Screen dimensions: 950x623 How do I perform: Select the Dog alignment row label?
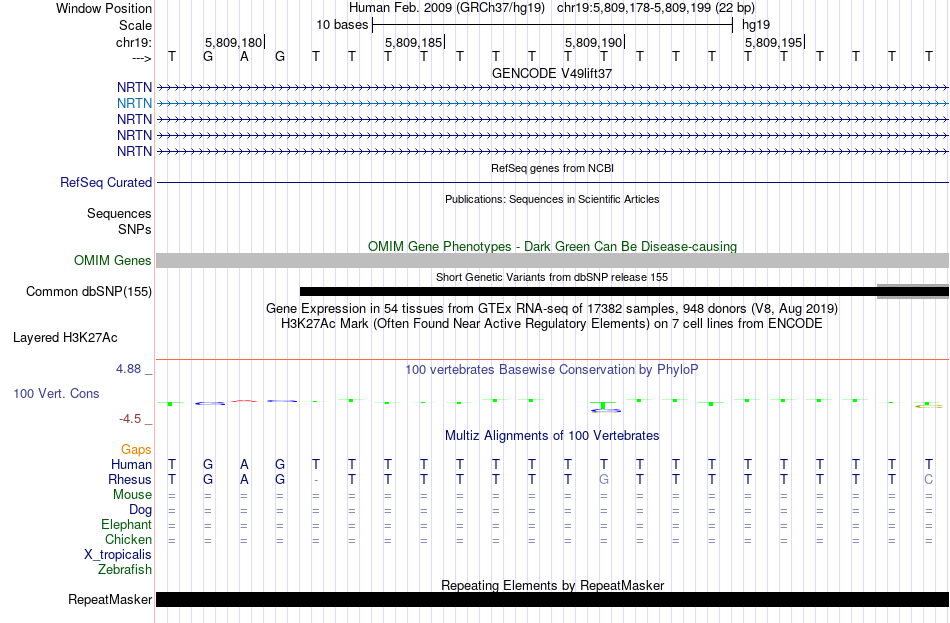coord(140,510)
